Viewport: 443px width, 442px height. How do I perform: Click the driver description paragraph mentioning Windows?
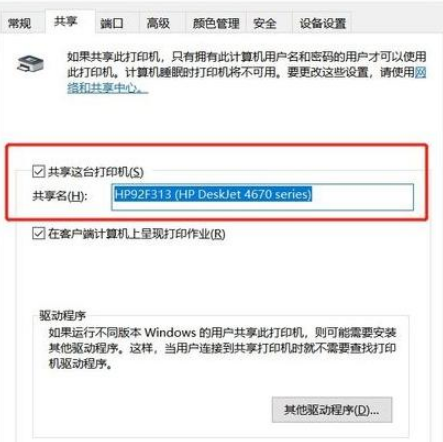(222, 348)
